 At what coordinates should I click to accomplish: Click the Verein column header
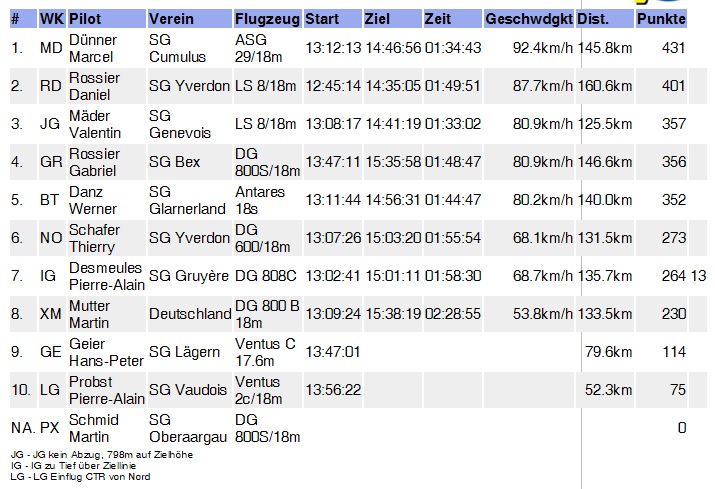point(190,19)
